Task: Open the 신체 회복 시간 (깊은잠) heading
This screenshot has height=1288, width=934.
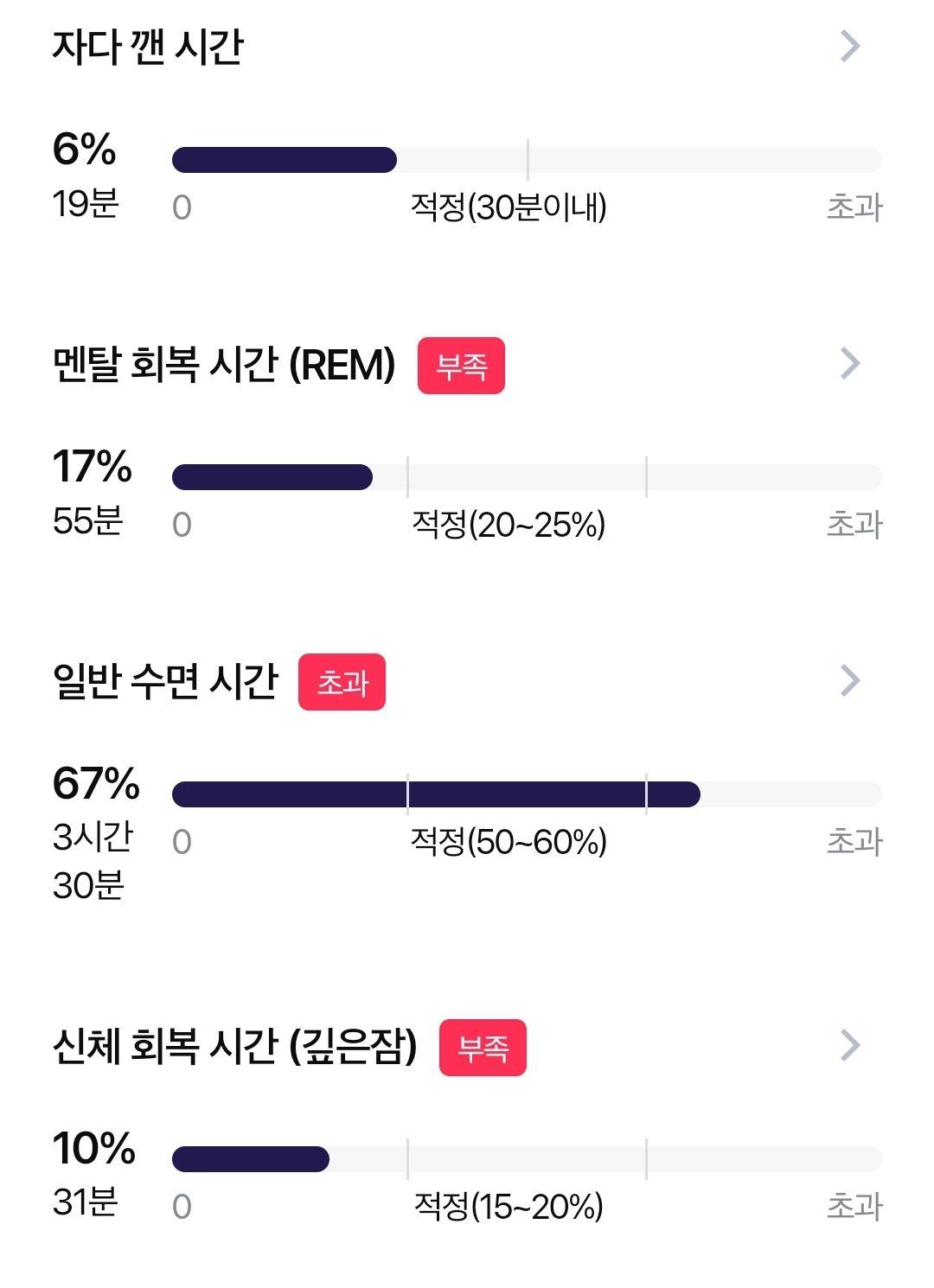Action: coord(235,1046)
